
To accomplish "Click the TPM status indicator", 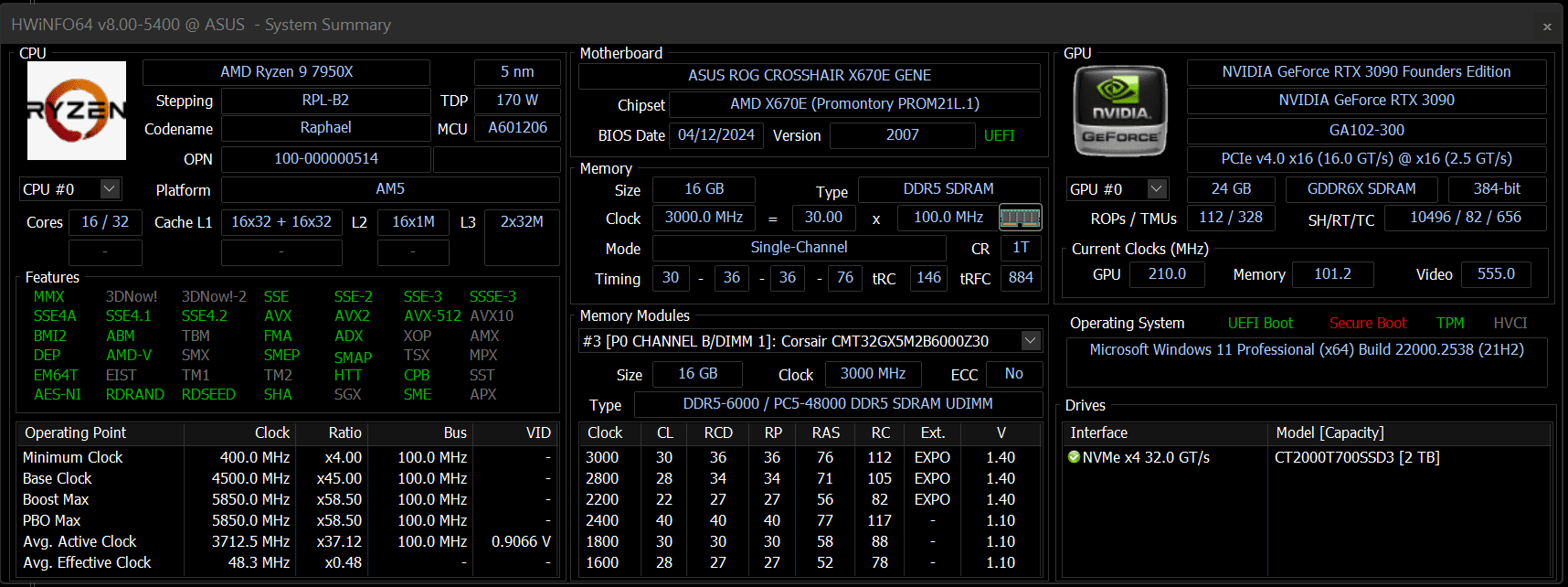I will point(1450,323).
